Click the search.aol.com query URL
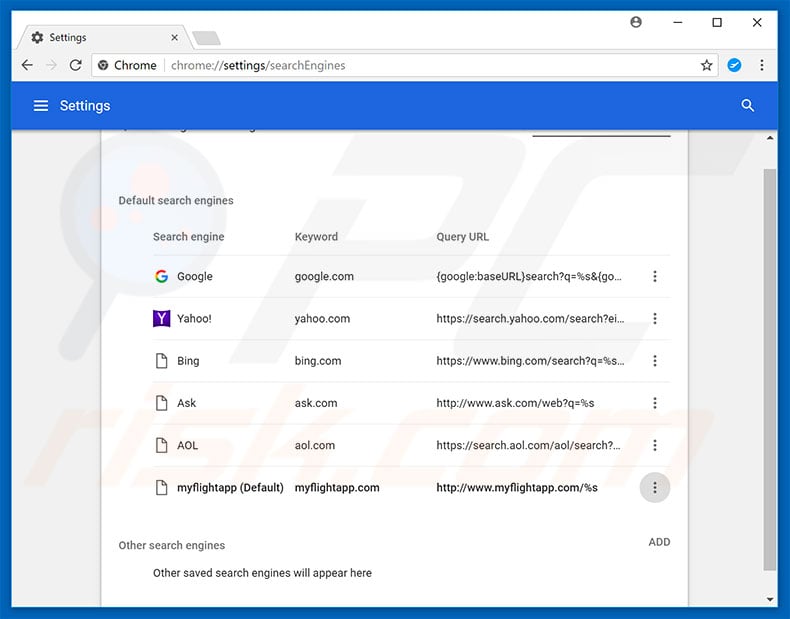This screenshot has height=619, width=790. coord(528,445)
